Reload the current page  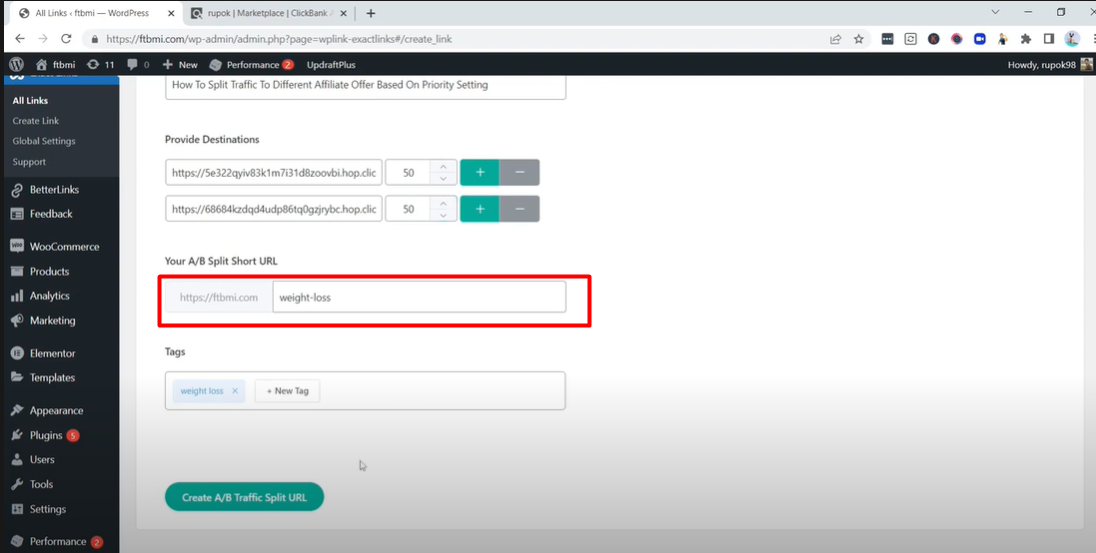point(66,39)
